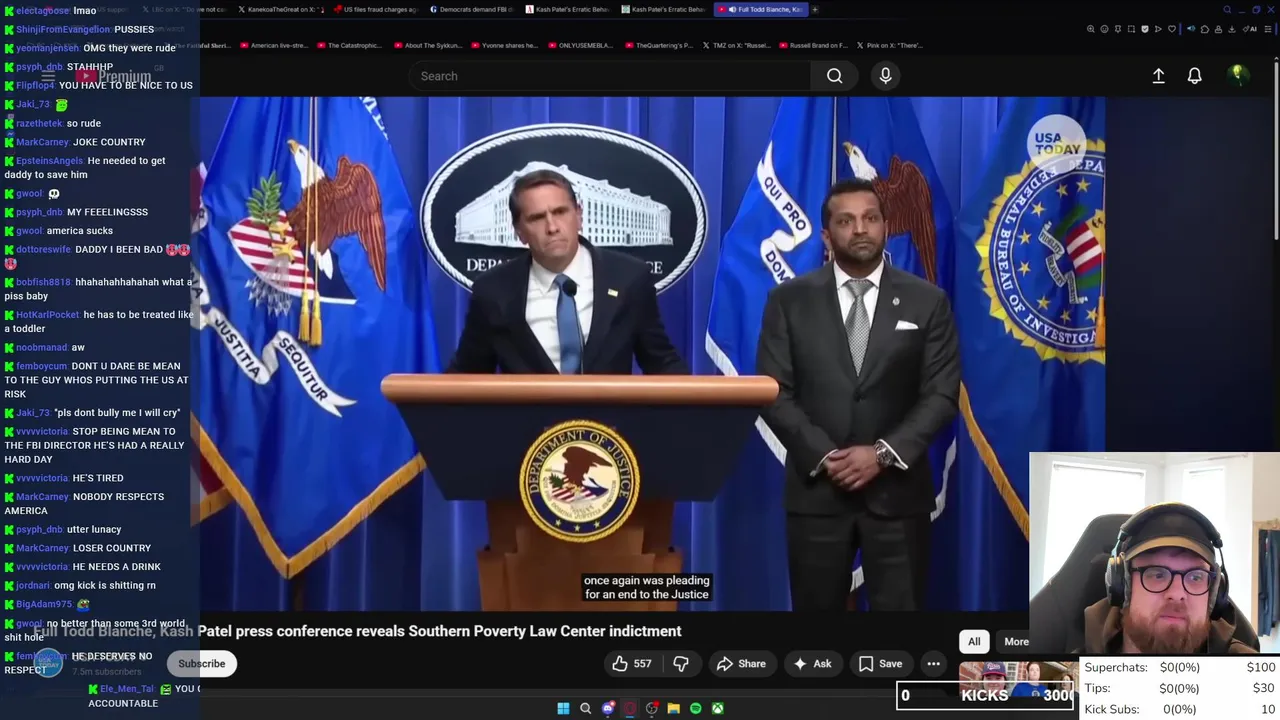This screenshot has height=720, width=1280.
Task: Open Discord from the taskbar
Action: (x=608, y=709)
